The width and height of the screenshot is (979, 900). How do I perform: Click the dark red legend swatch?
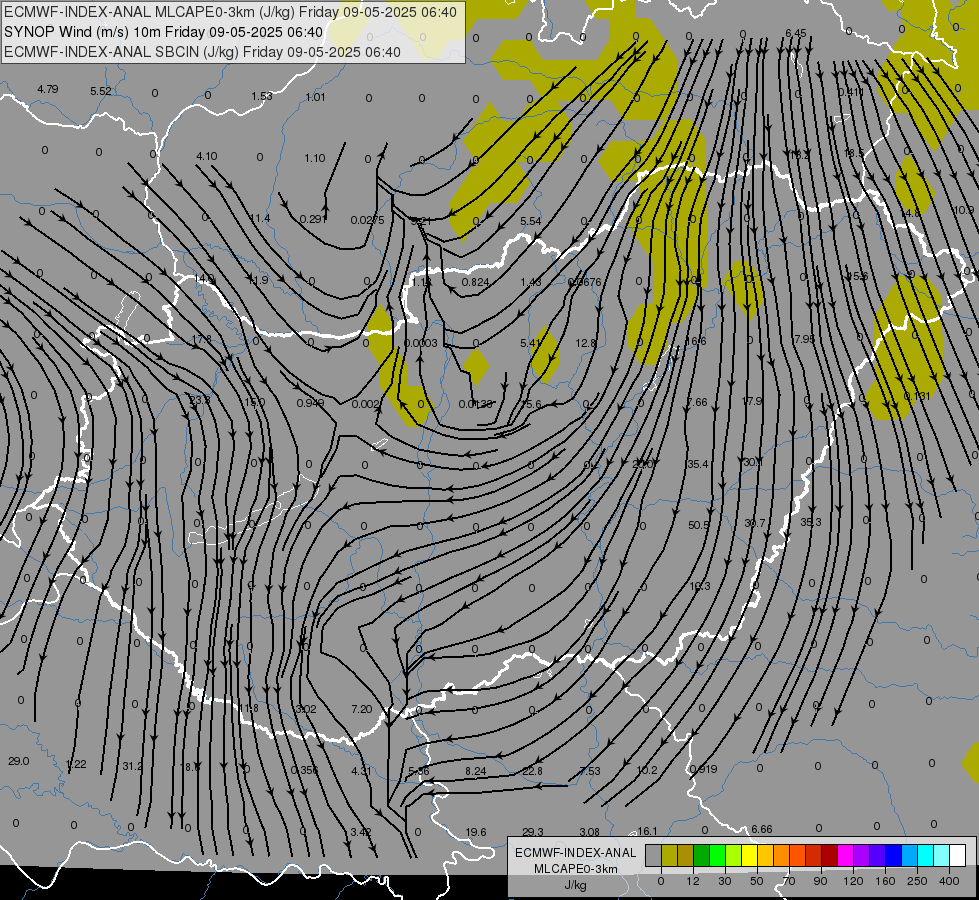tap(829, 855)
